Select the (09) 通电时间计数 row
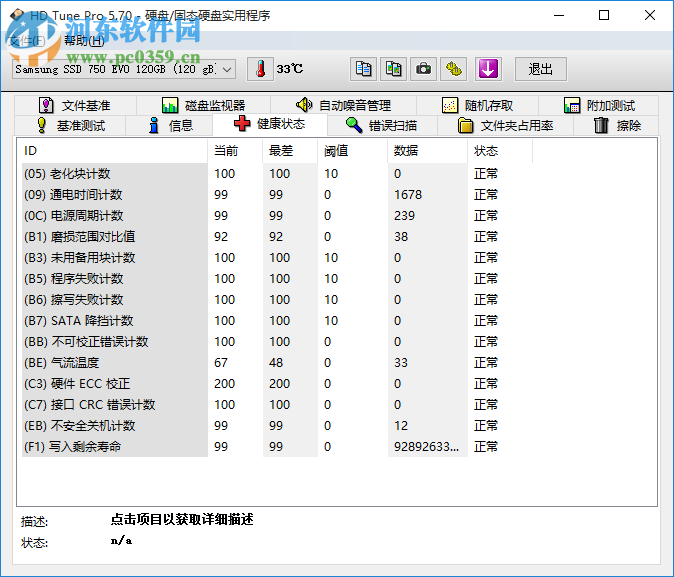674x577 pixels. [x=277, y=195]
